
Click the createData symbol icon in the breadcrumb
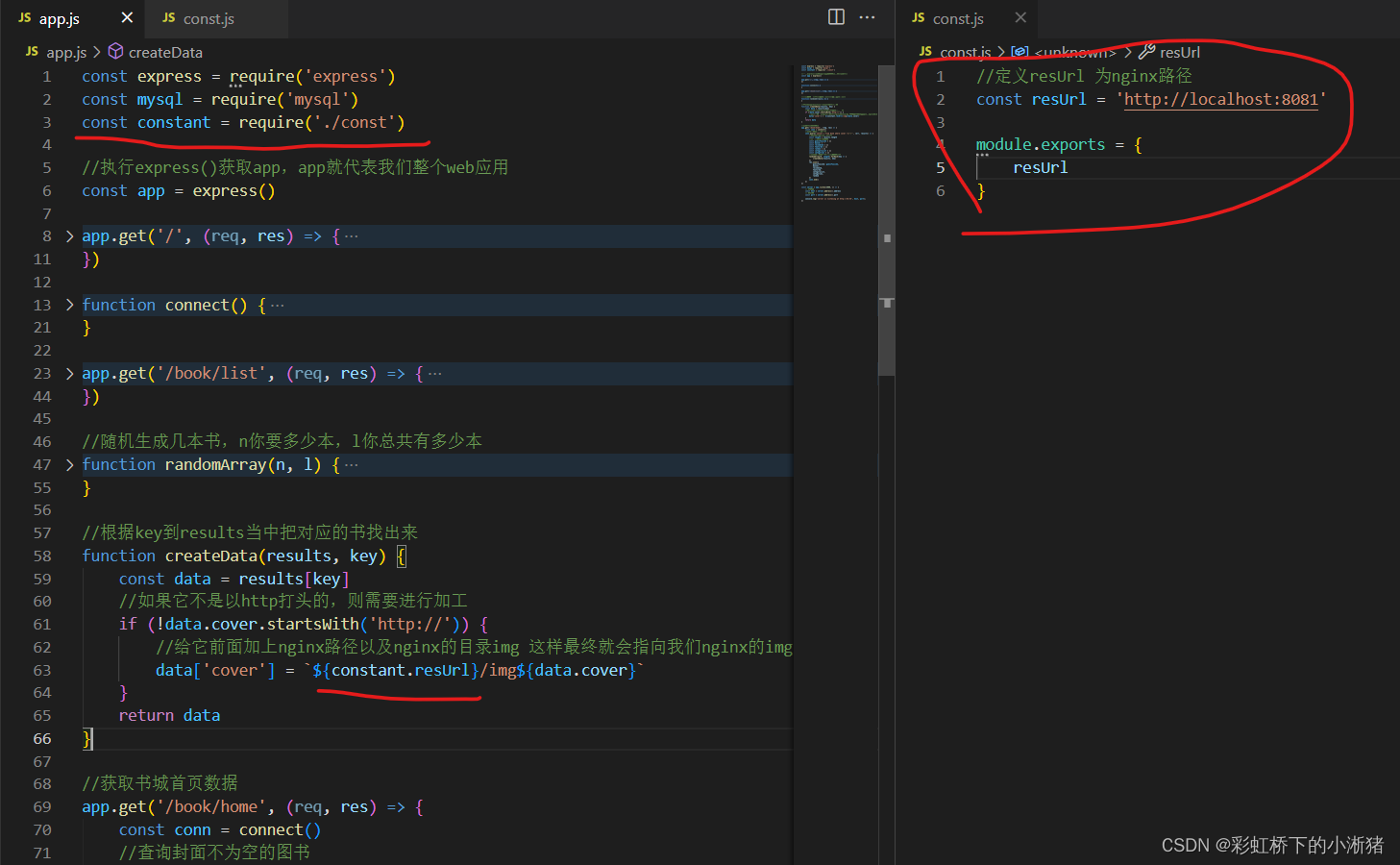[x=115, y=51]
